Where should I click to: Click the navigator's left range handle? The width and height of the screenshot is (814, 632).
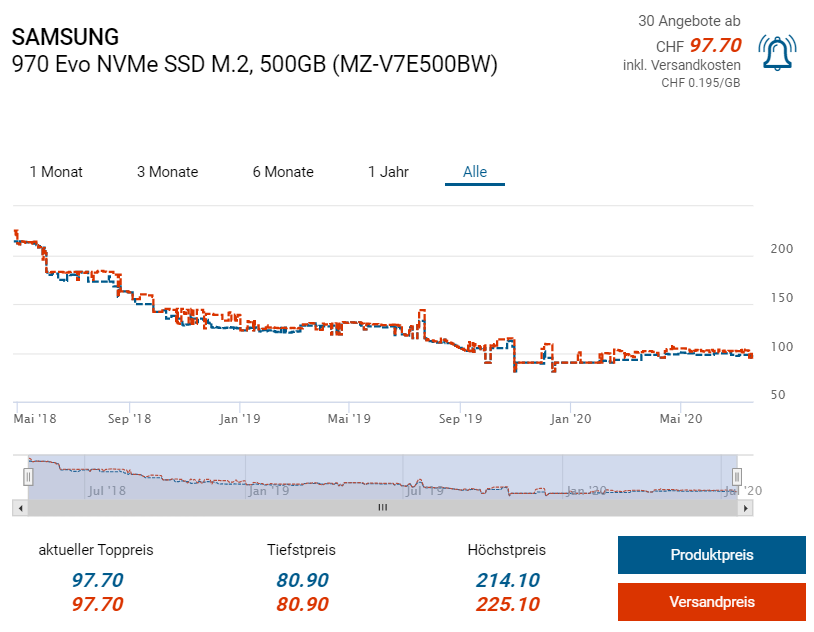pyautogui.click(x=29, y=476)
